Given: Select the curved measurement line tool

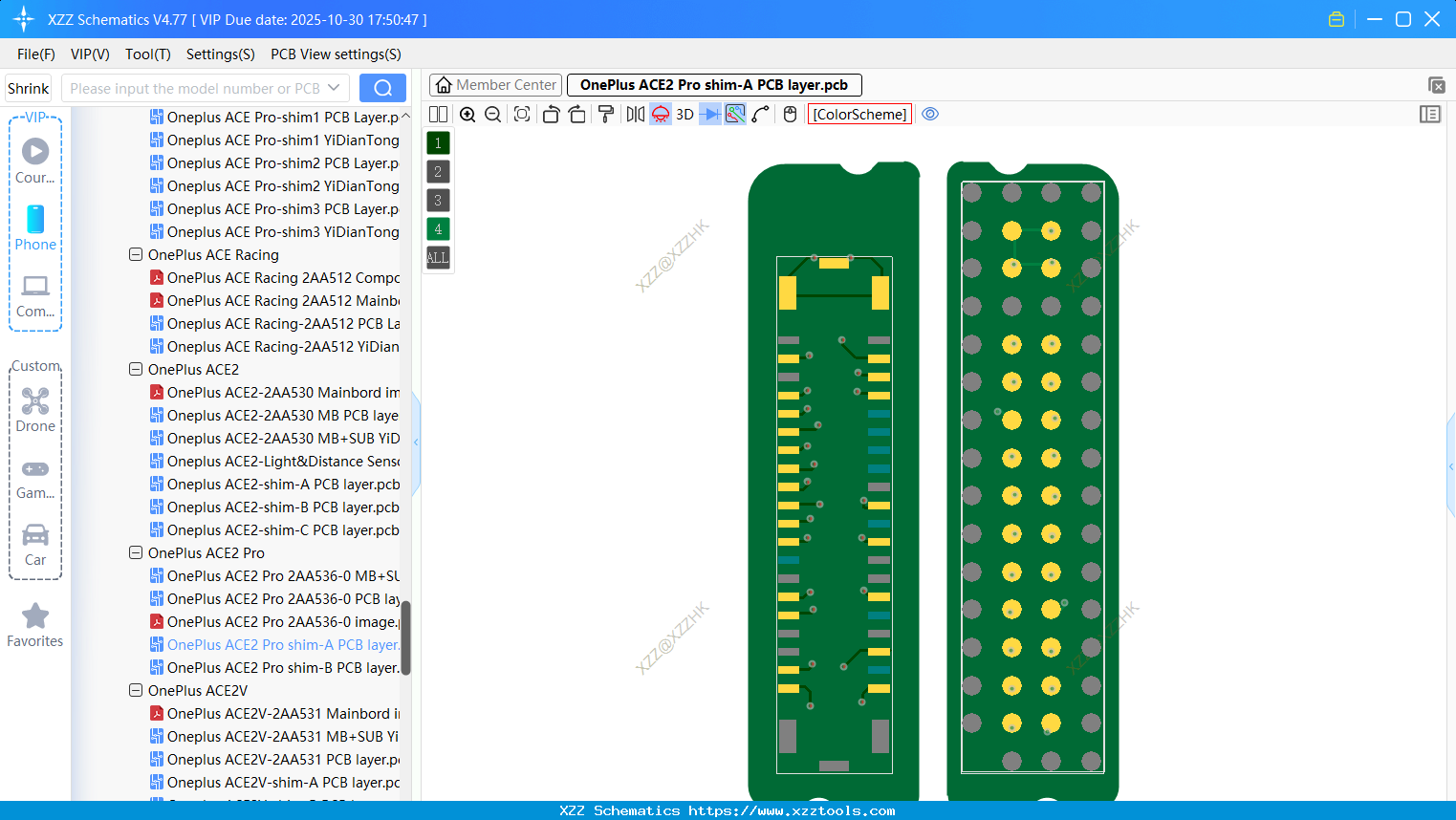Looking at the screenshot, I should (x=760, y=114).
